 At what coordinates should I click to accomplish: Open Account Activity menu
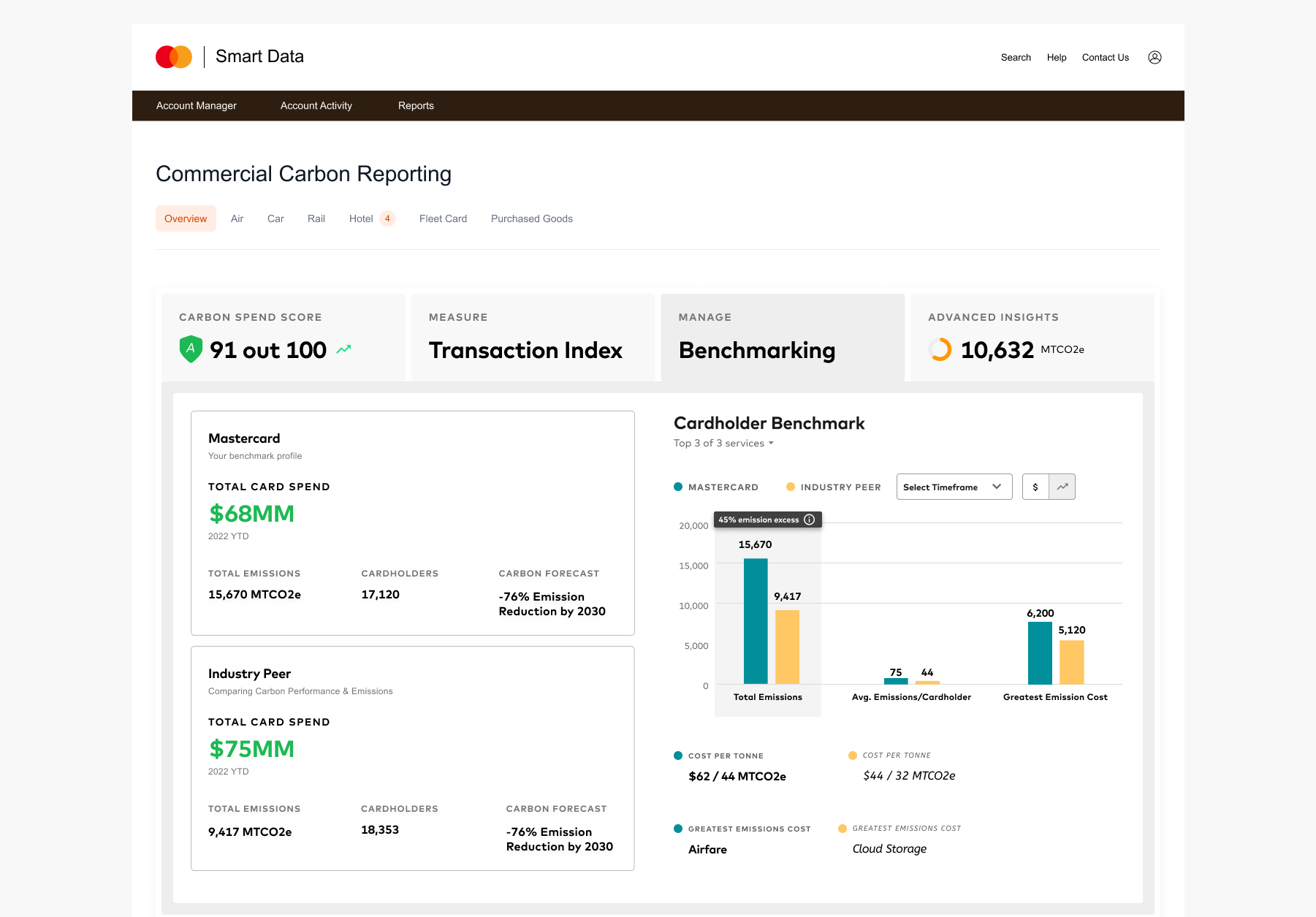coord(316,105)
